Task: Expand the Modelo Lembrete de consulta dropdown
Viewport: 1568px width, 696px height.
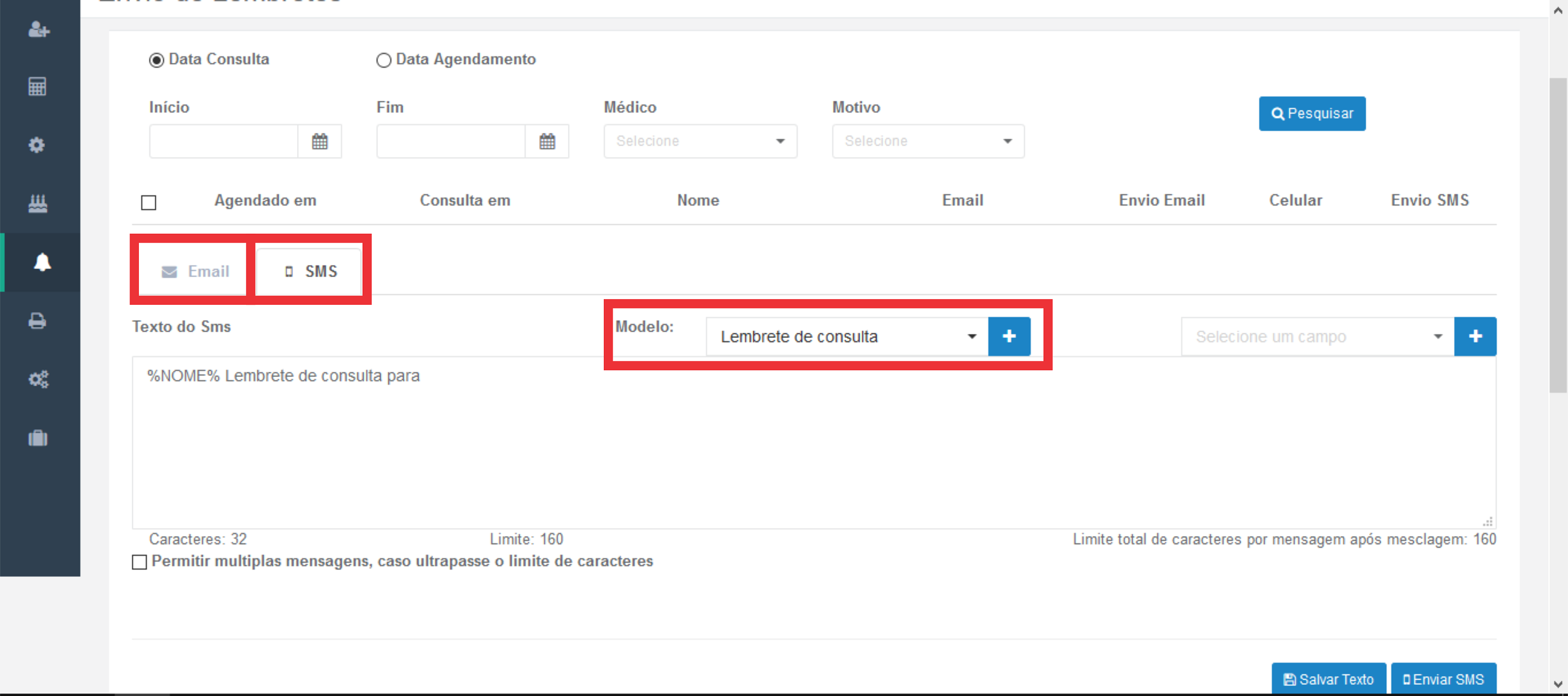Action: tap(846, 337)
